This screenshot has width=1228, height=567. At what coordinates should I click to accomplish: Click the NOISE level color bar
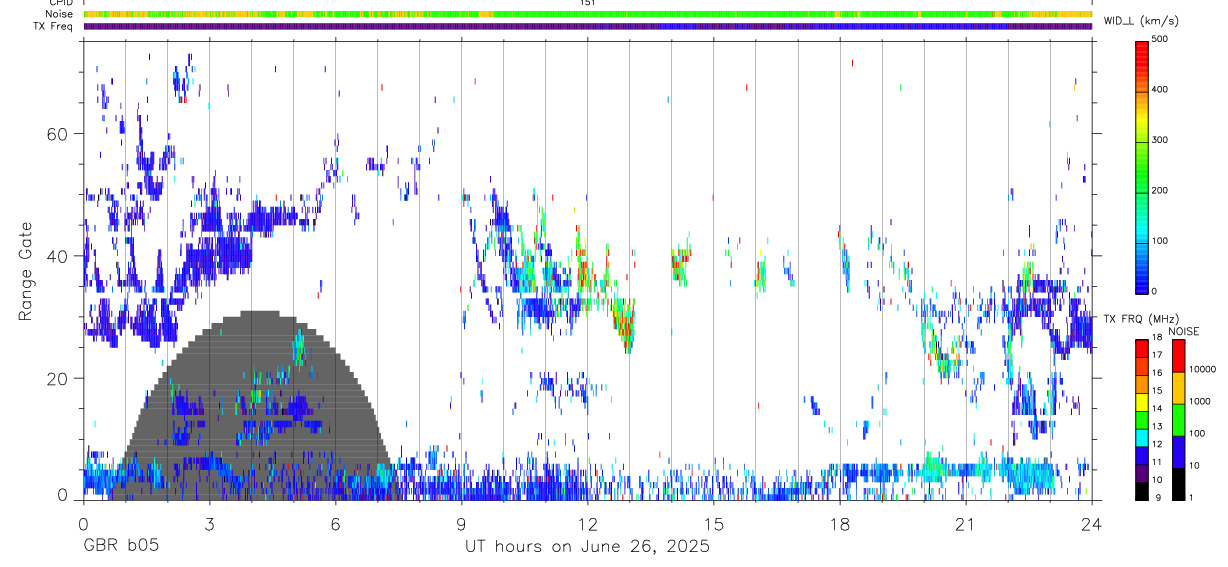(x=1178, y=418)
